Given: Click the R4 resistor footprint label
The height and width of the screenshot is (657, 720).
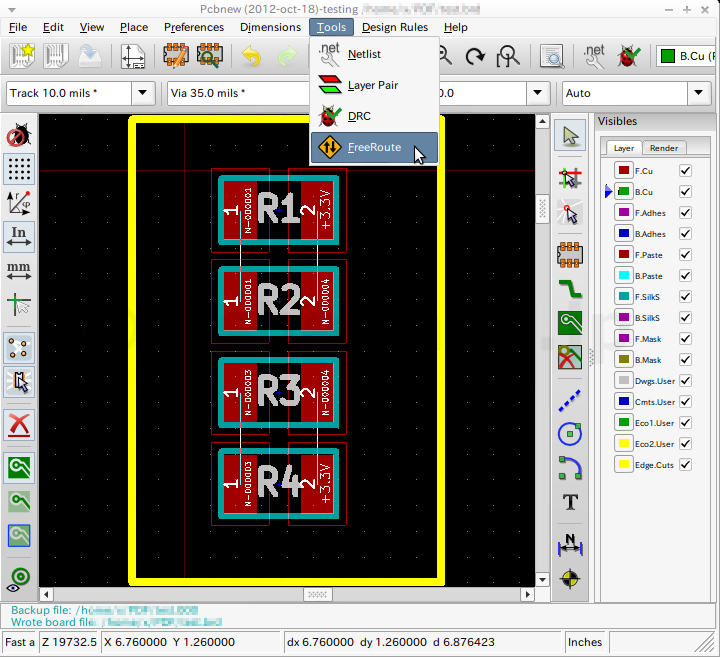Looking at the screenshot, I should coord(278,481).
